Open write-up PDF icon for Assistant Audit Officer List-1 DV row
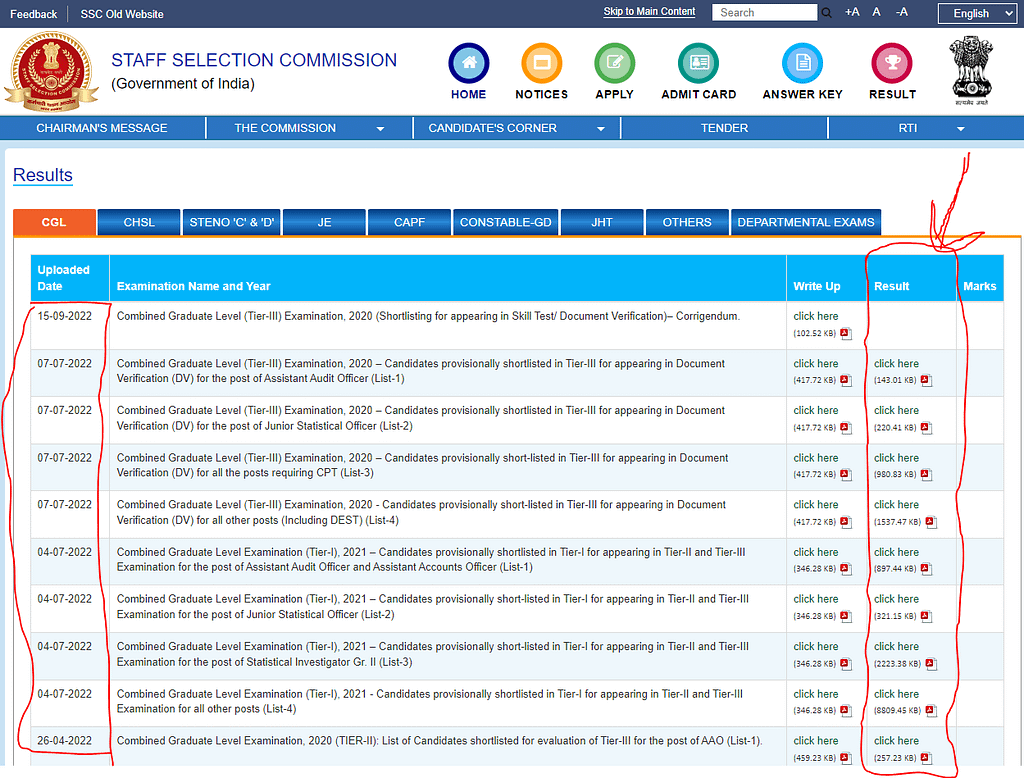Viewport: 1024px width, 778px height. point(846,380)
